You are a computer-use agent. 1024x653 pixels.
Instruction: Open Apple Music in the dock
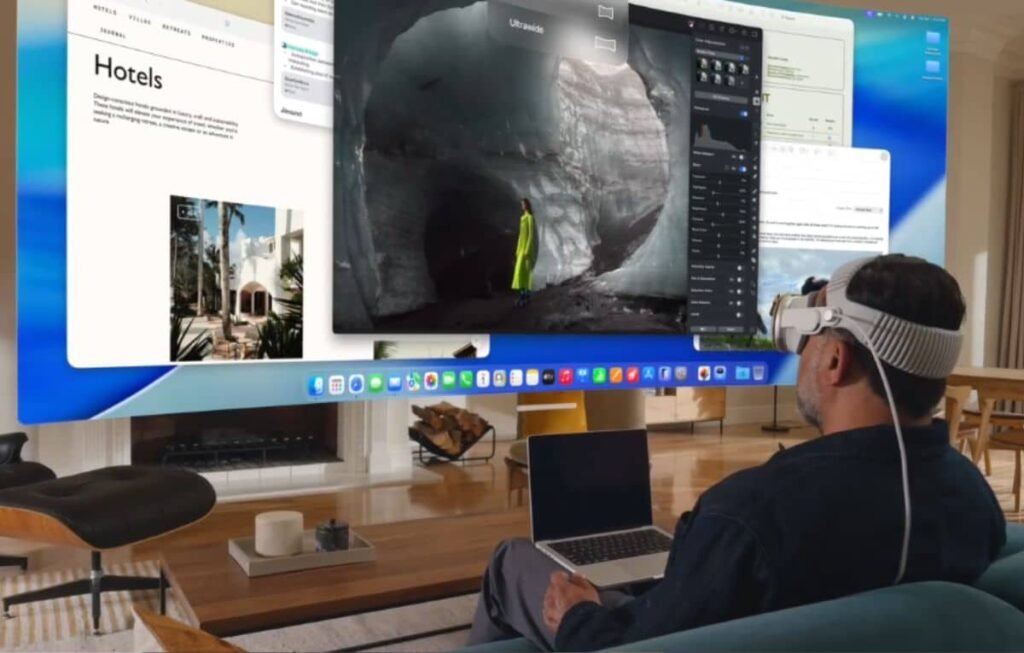[x=566, y=377]
